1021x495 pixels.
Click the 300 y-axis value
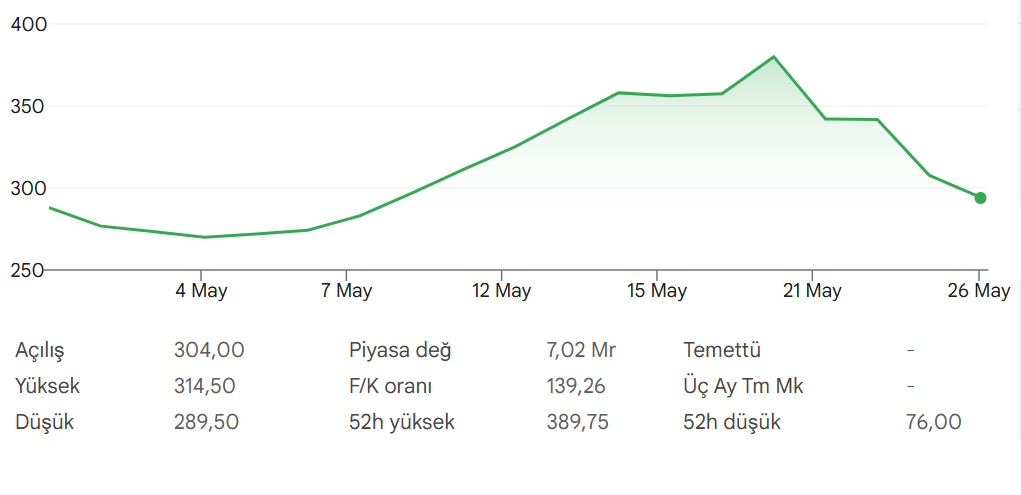(x=29, y=188)
